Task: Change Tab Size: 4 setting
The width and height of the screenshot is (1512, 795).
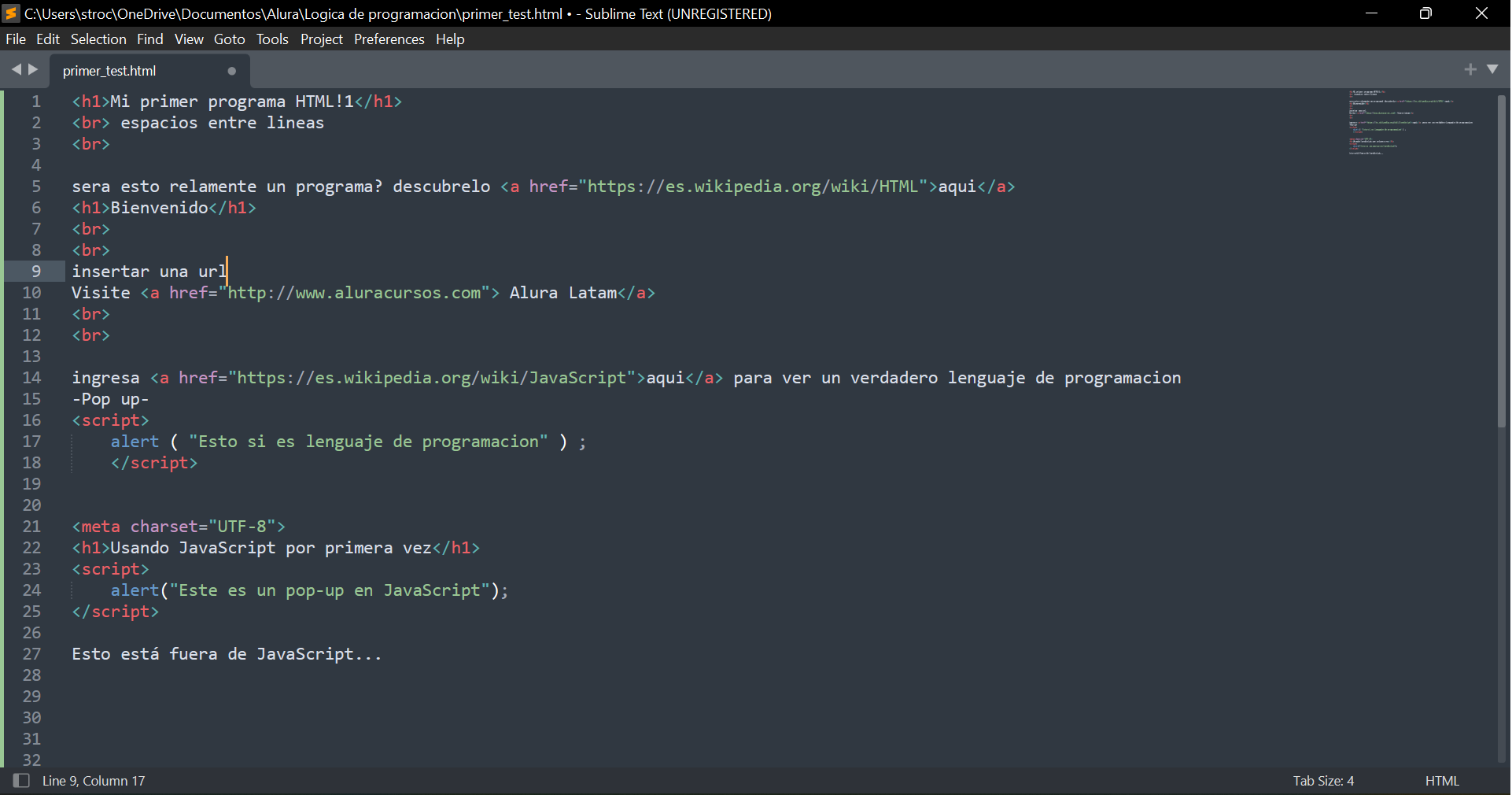Action: (x=1323, y=781)
